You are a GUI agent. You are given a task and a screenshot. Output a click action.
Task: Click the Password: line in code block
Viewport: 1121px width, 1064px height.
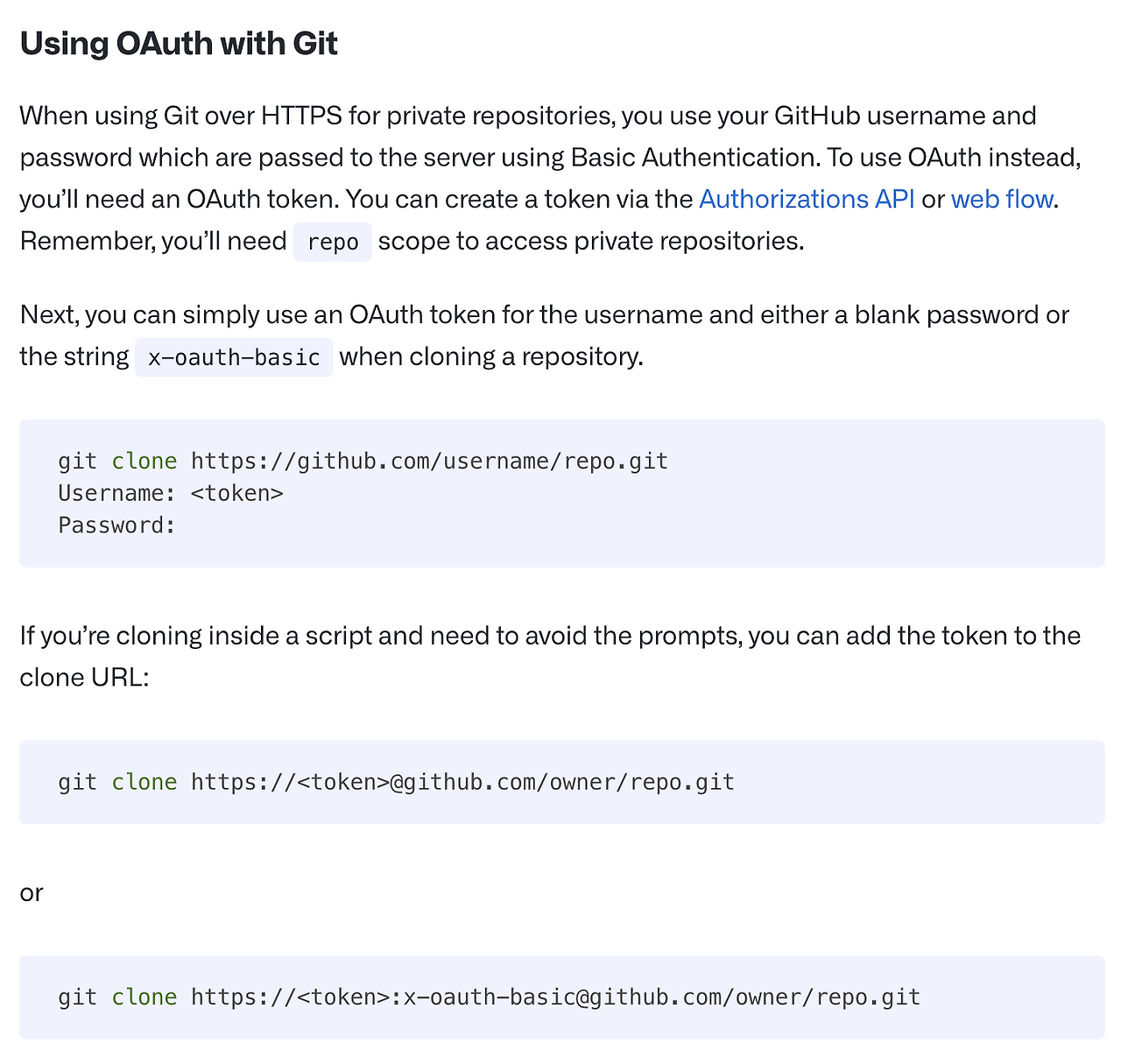point(116,525)
